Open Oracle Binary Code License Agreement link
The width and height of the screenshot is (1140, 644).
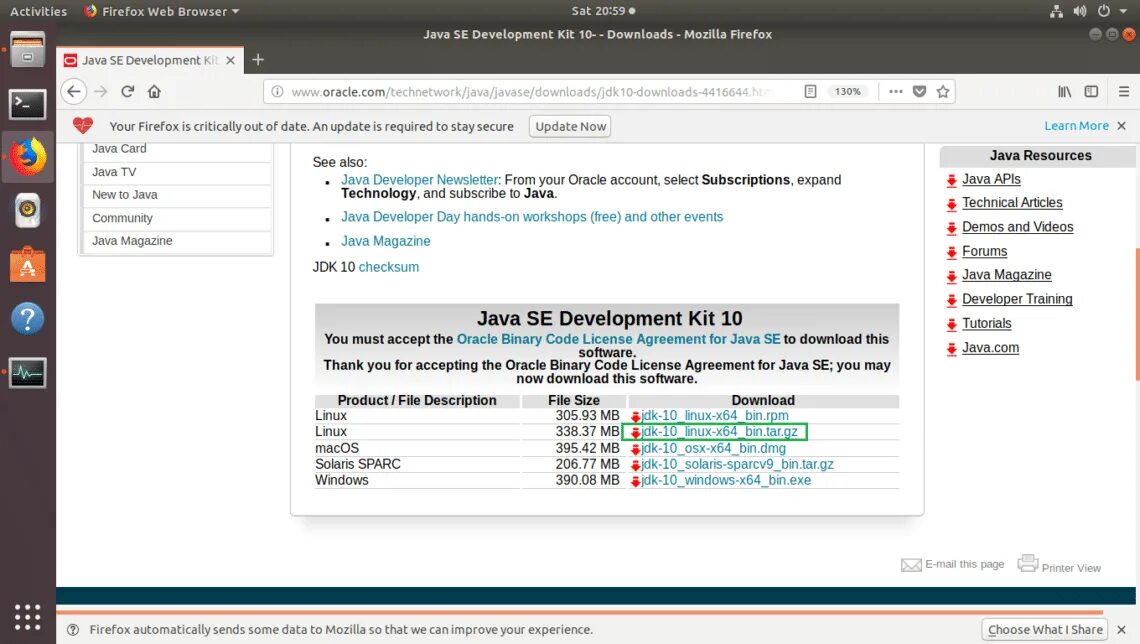pyautogui.click(x=618, y=339)
